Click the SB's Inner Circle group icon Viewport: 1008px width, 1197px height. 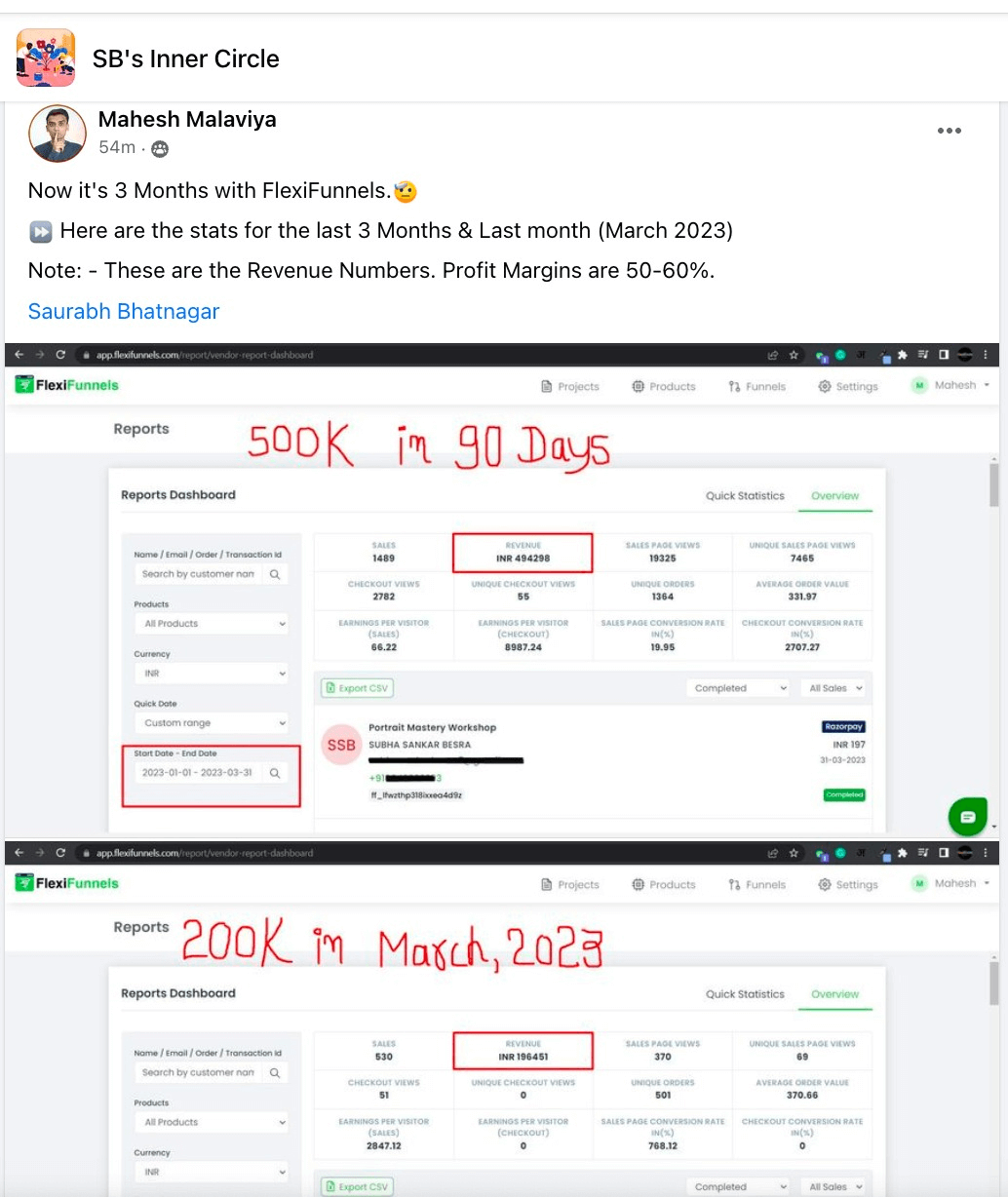point(46,58)
